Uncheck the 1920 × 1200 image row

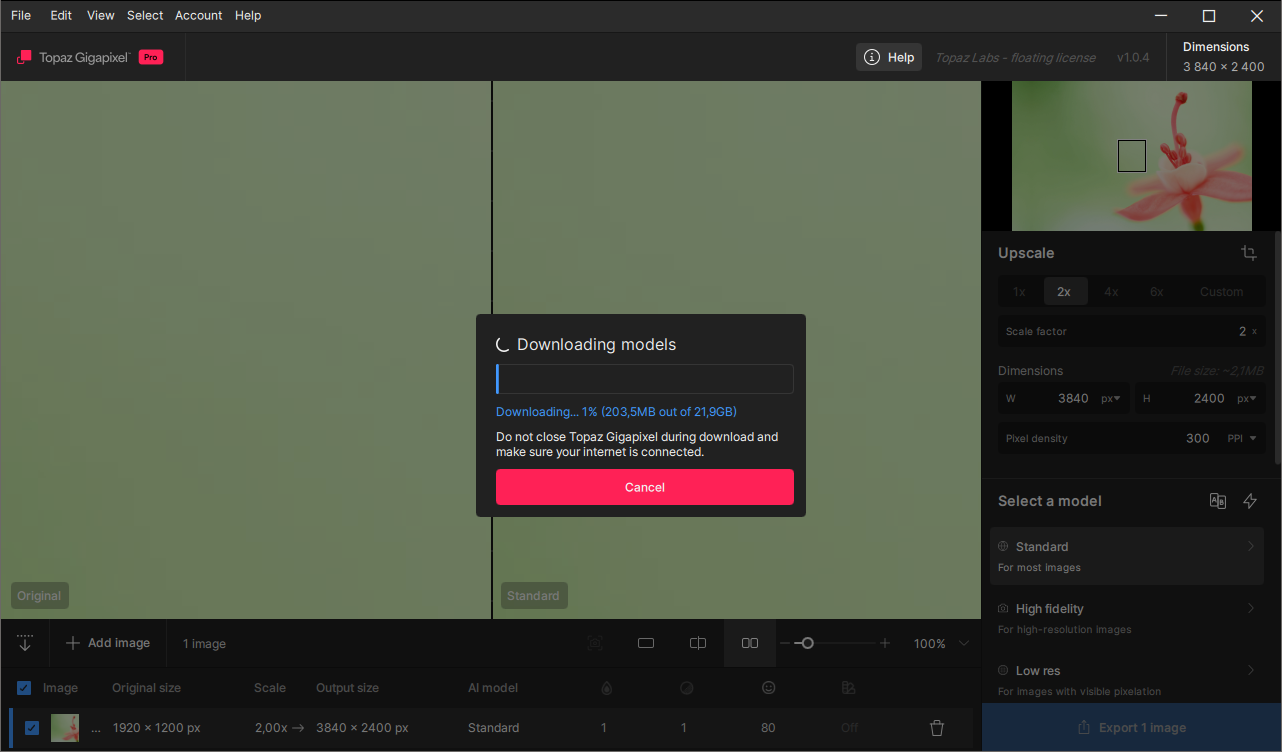point(32,728)
